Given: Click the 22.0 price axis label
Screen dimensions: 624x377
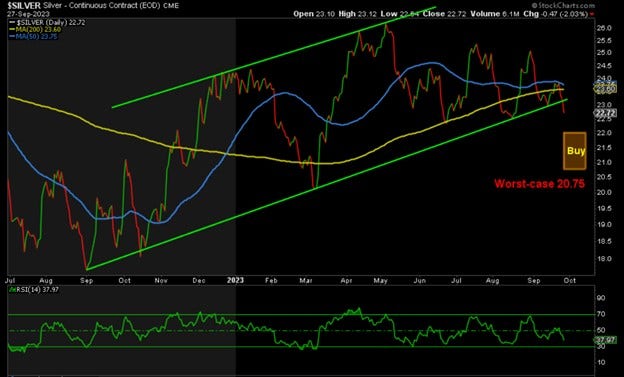Looking at the screenshot, I should (x=604, y=133).
